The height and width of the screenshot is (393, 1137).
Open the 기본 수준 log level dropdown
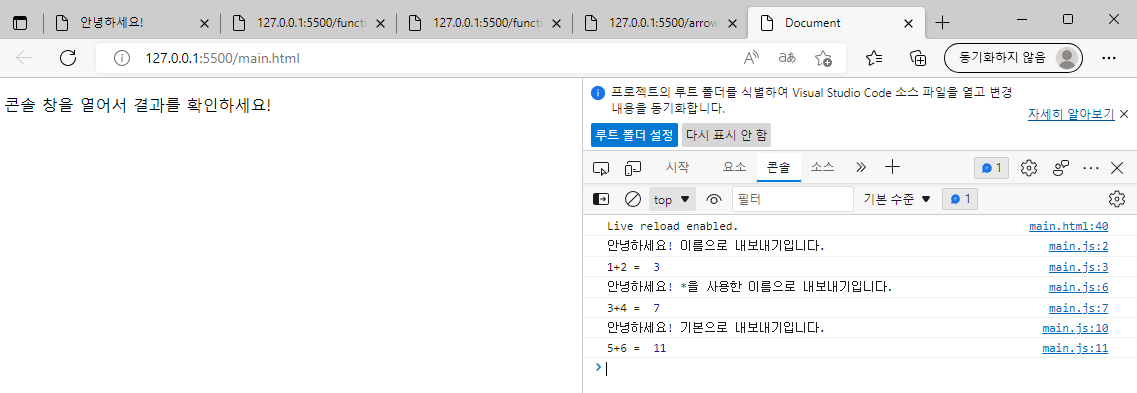coord(896,199)
